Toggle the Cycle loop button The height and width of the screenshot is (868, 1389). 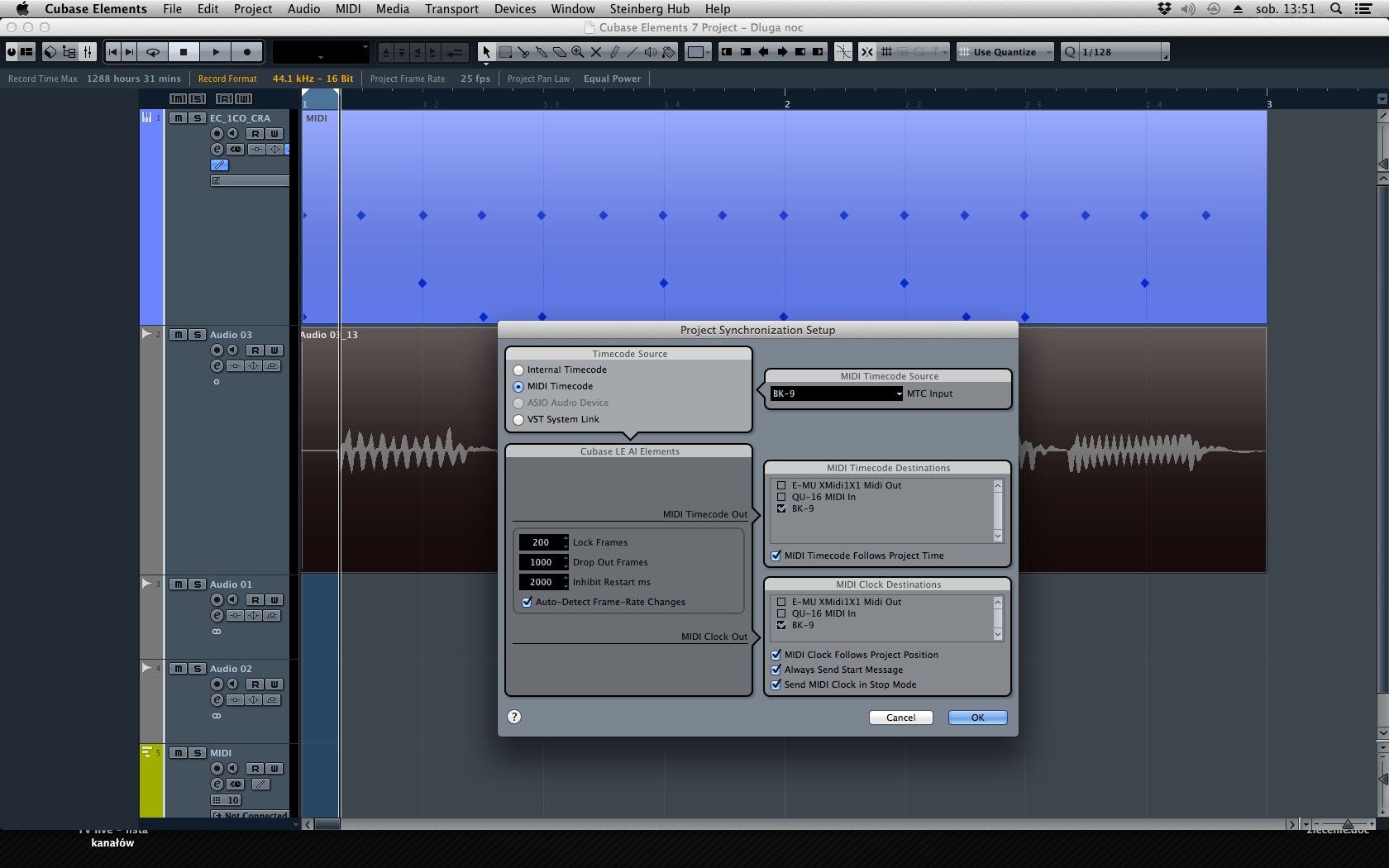[153, 52]
